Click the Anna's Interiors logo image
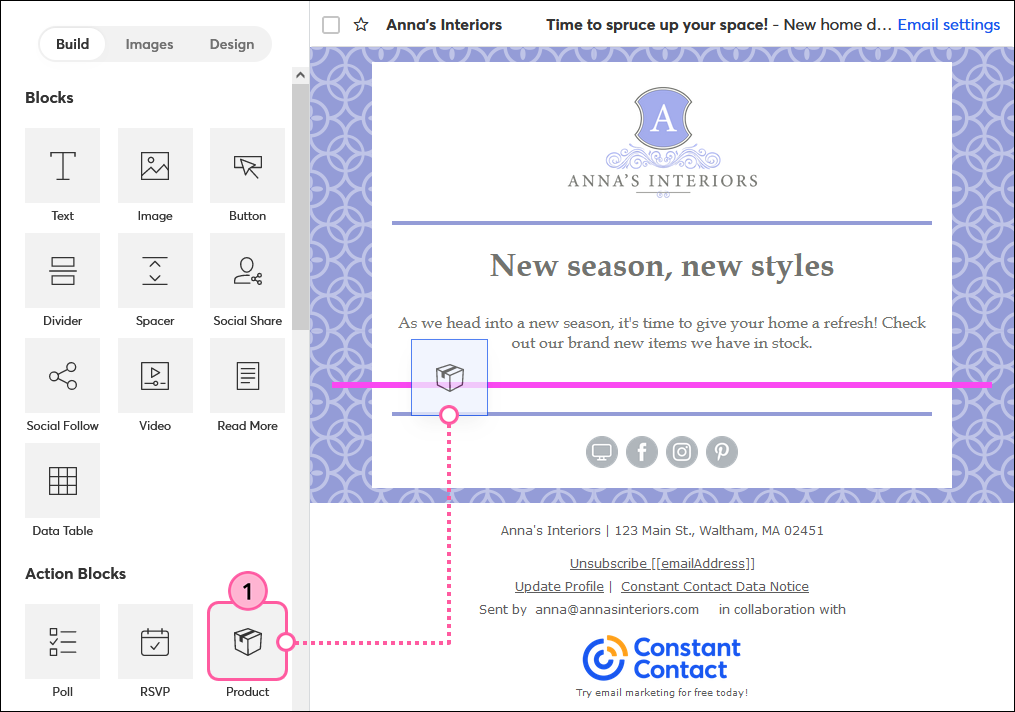This screenshot has height=712, width=1015. [663, 142]
